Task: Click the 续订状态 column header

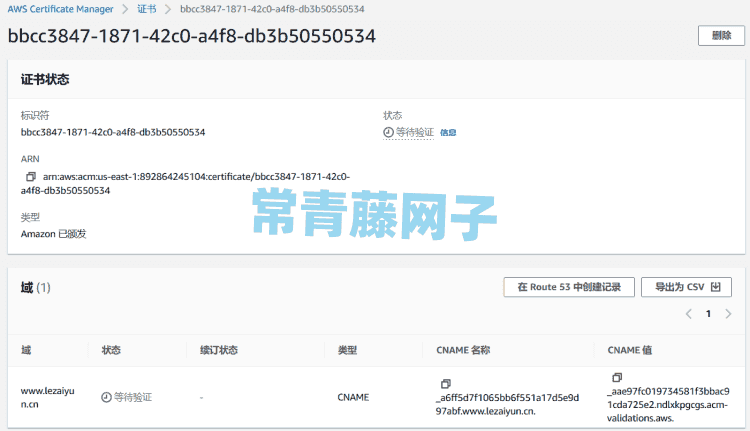Action: (219, 350)
